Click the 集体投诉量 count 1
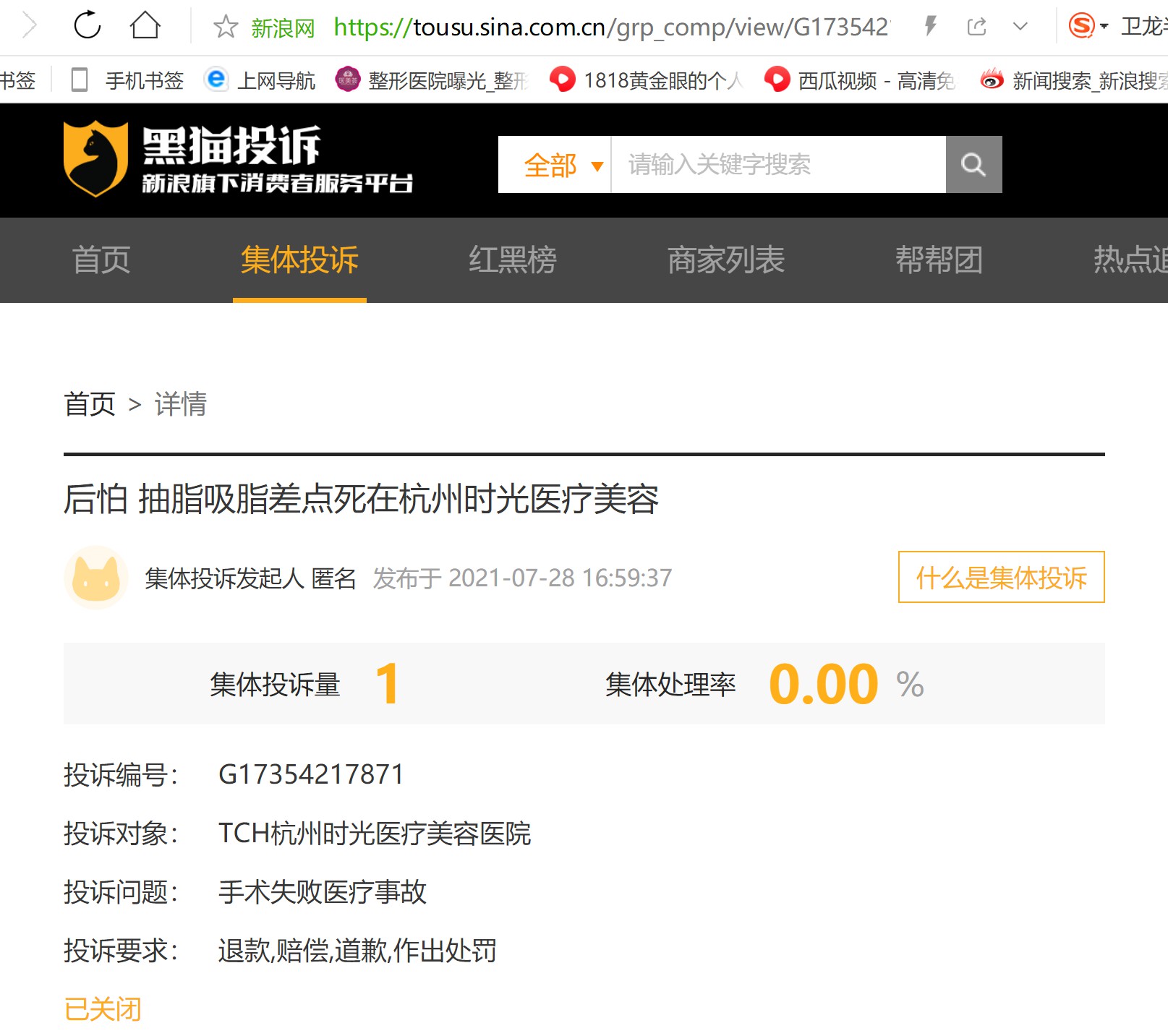Screen dimensions: 1168x1036 pos(388,684)
